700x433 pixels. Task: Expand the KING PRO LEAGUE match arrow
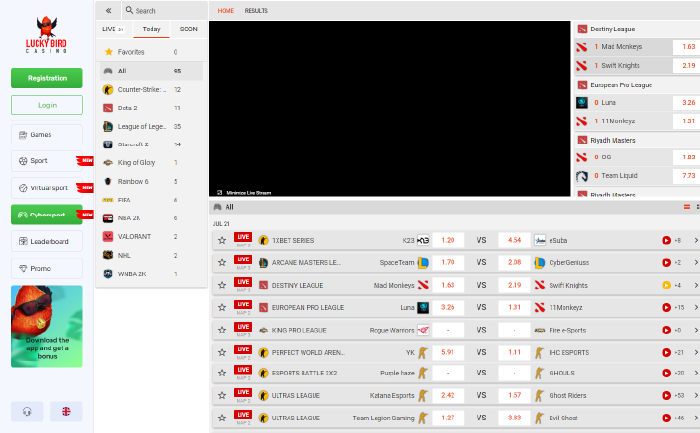coord(696,330)
